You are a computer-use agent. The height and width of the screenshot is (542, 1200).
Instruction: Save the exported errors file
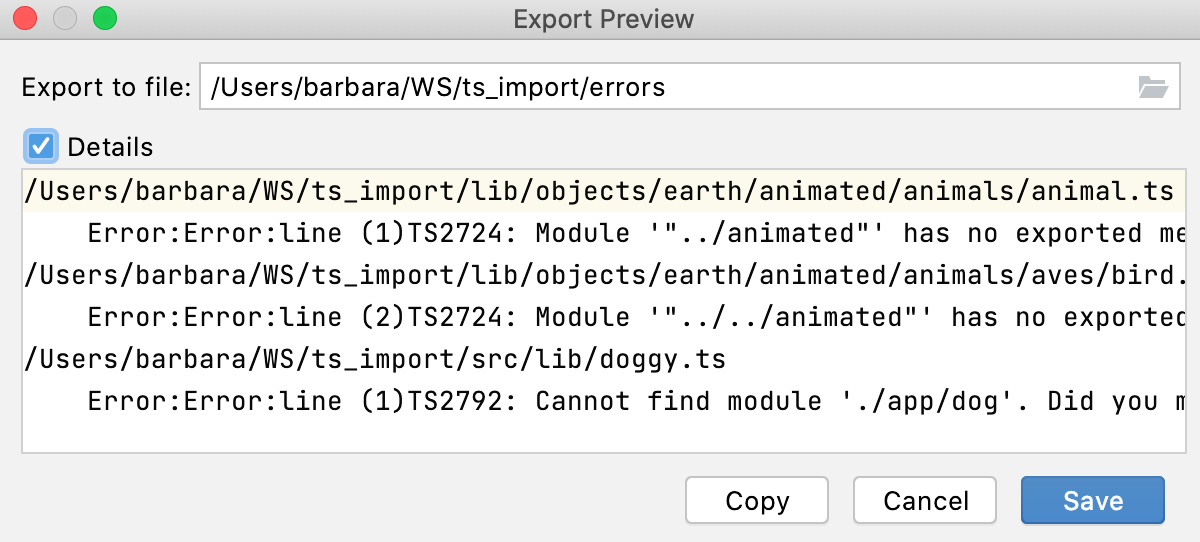coord(1092,500)
